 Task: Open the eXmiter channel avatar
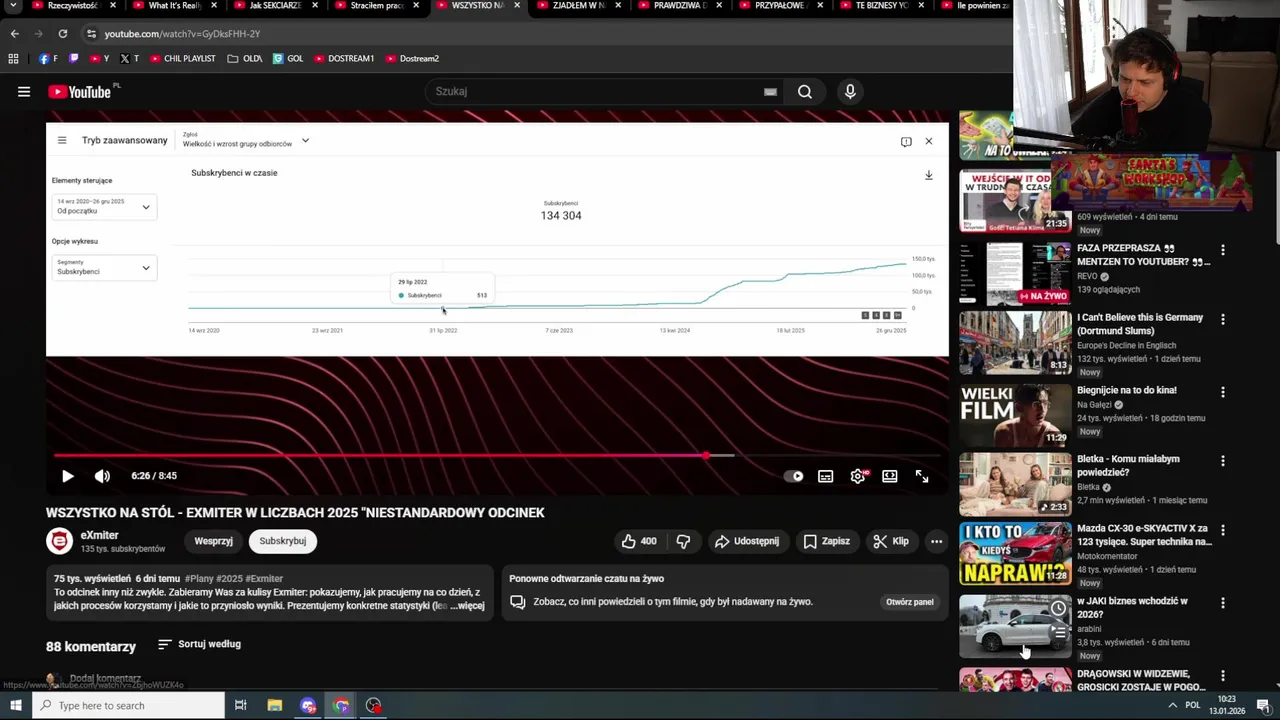point(60,541)
